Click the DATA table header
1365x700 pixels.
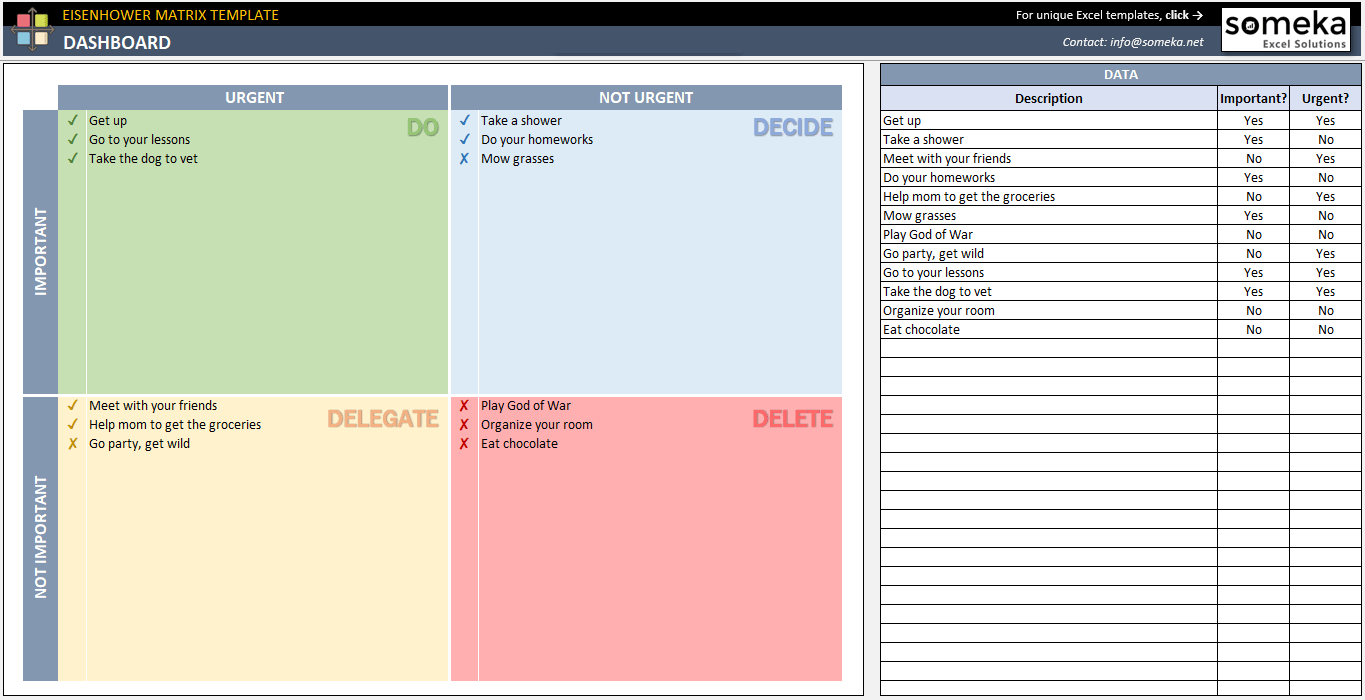pyautogui.click(x=1120, y=74)
